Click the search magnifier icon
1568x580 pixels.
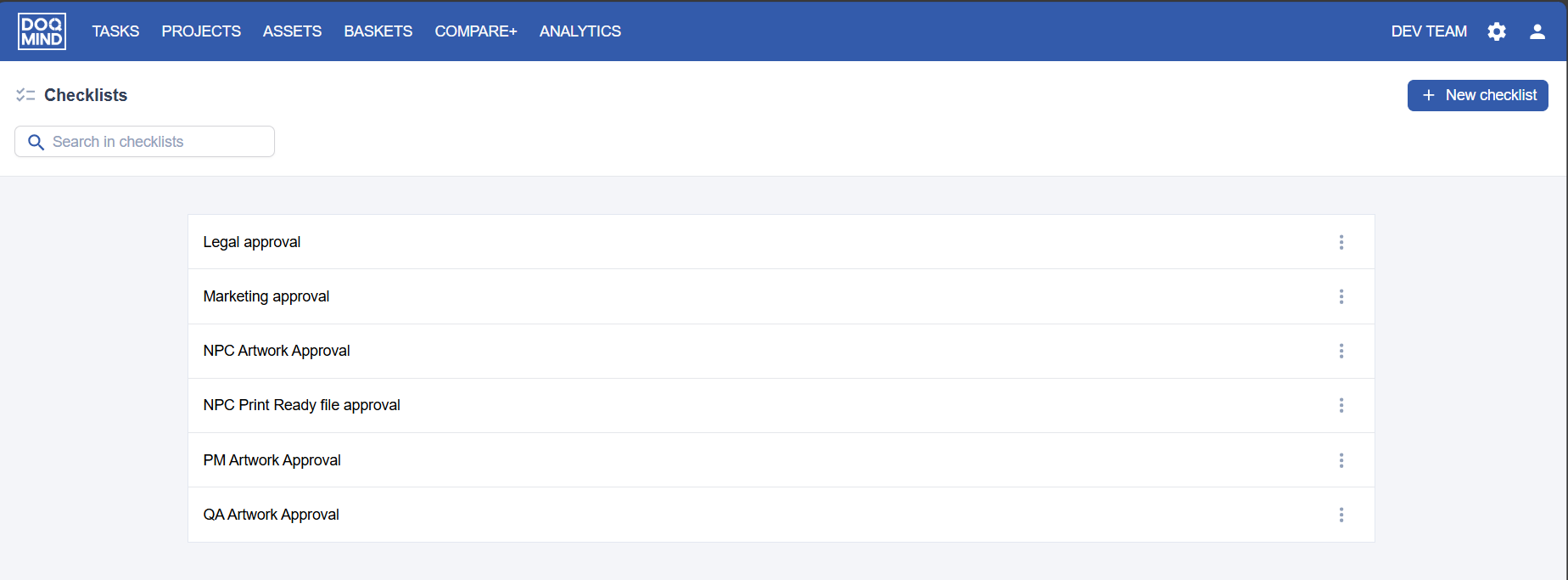[36, 142]
